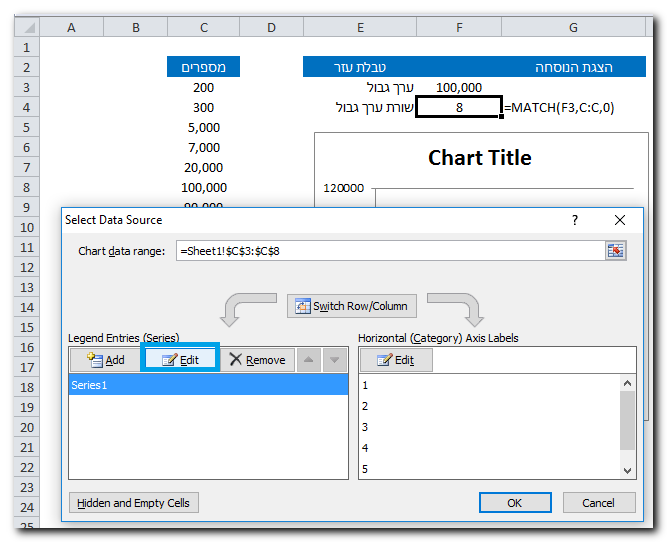667x542 pixels.
Task: Cancel the Select Data Source dialog
Action: [599, 503]
